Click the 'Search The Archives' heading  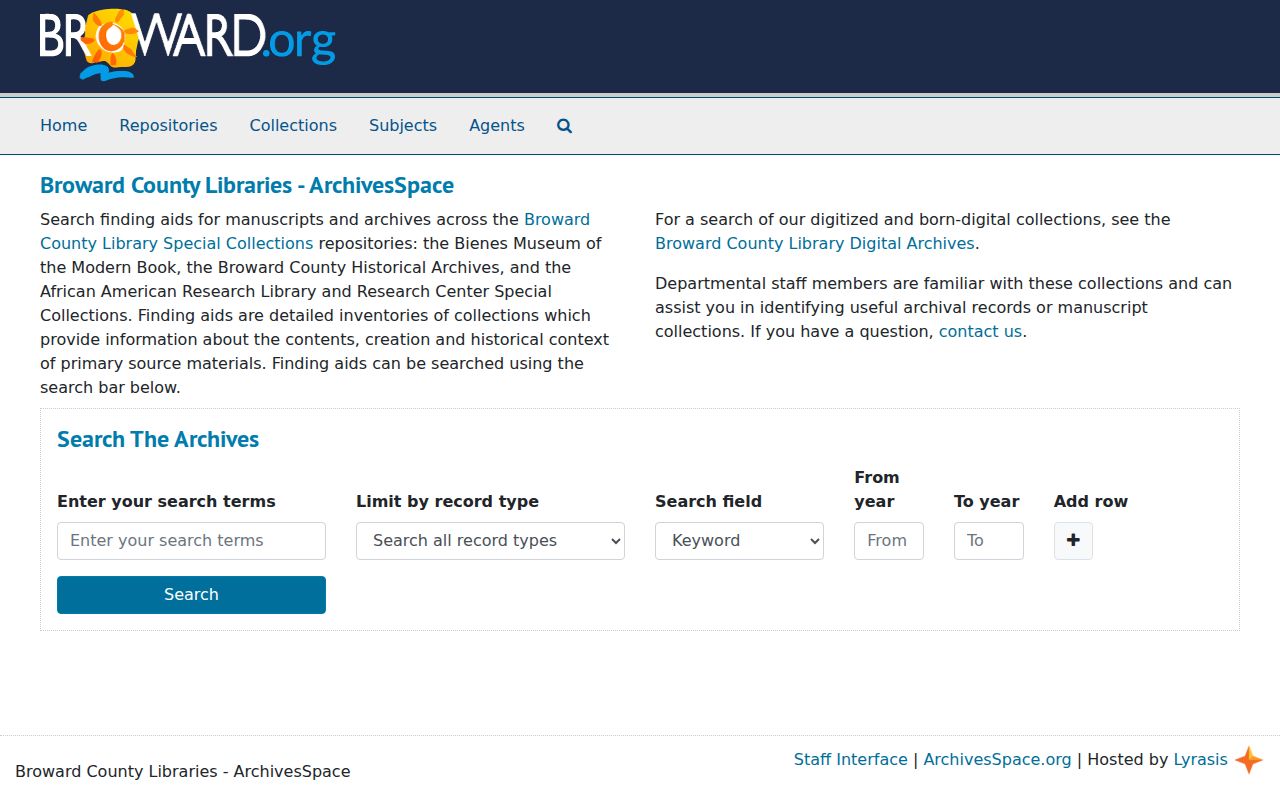pyautogui.click(x=158, y=439)
